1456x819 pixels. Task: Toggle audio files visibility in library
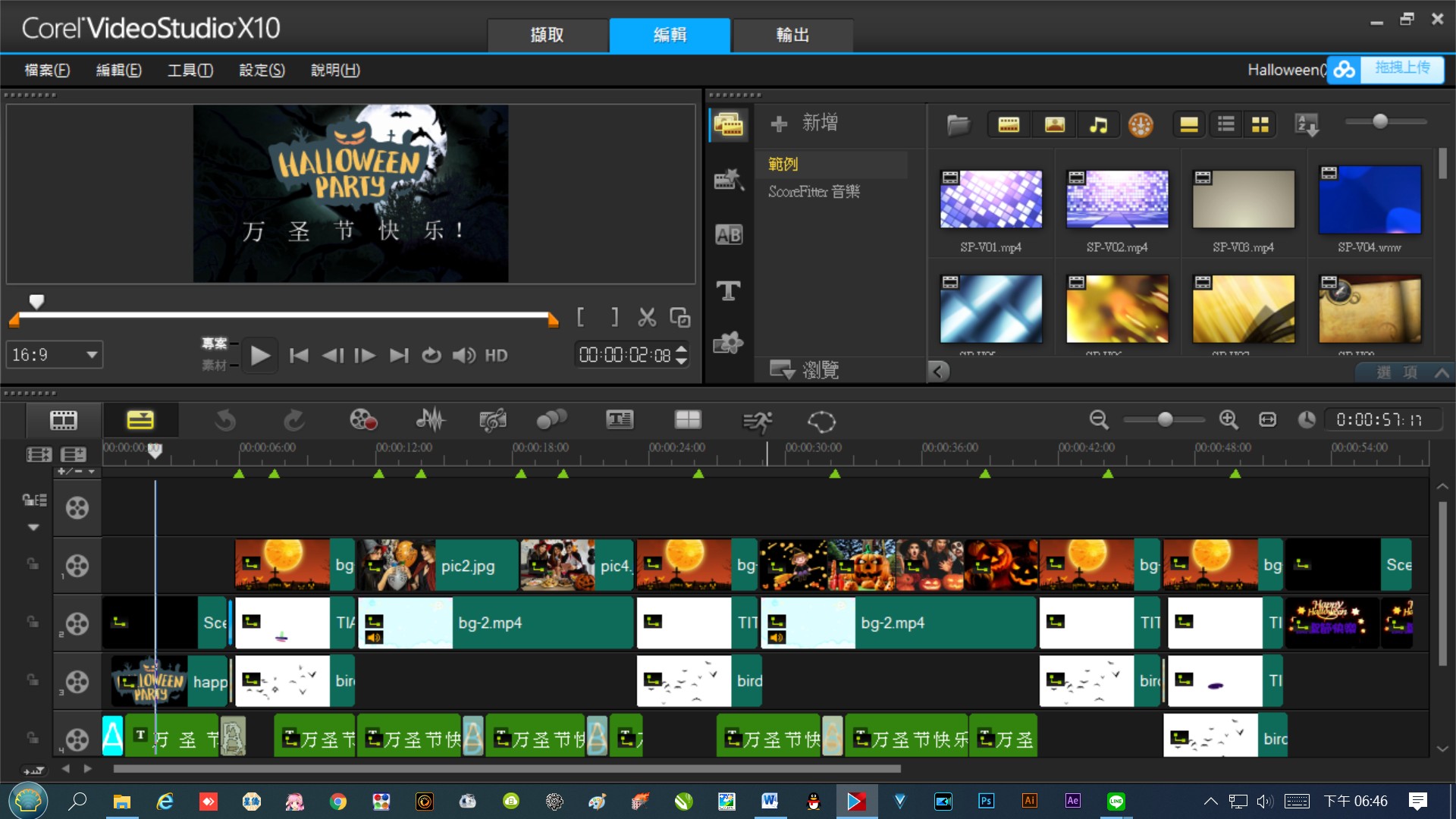point(1099,124)
